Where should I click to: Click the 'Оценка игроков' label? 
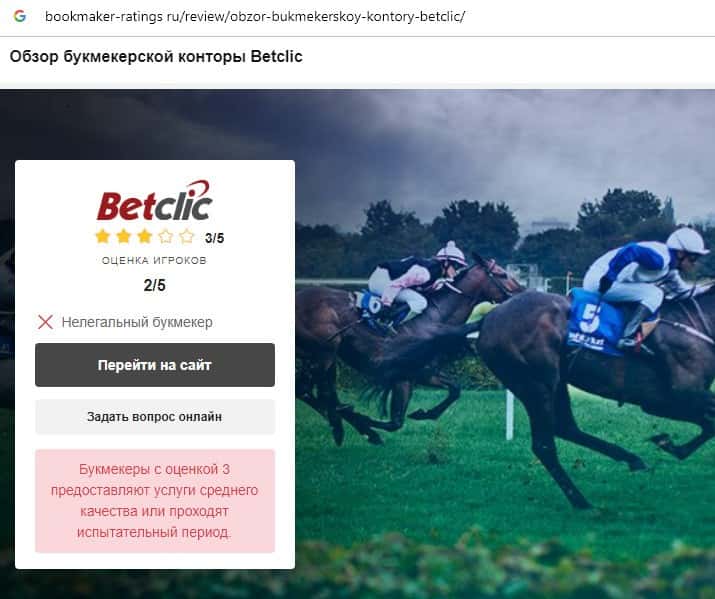[154, 260]
